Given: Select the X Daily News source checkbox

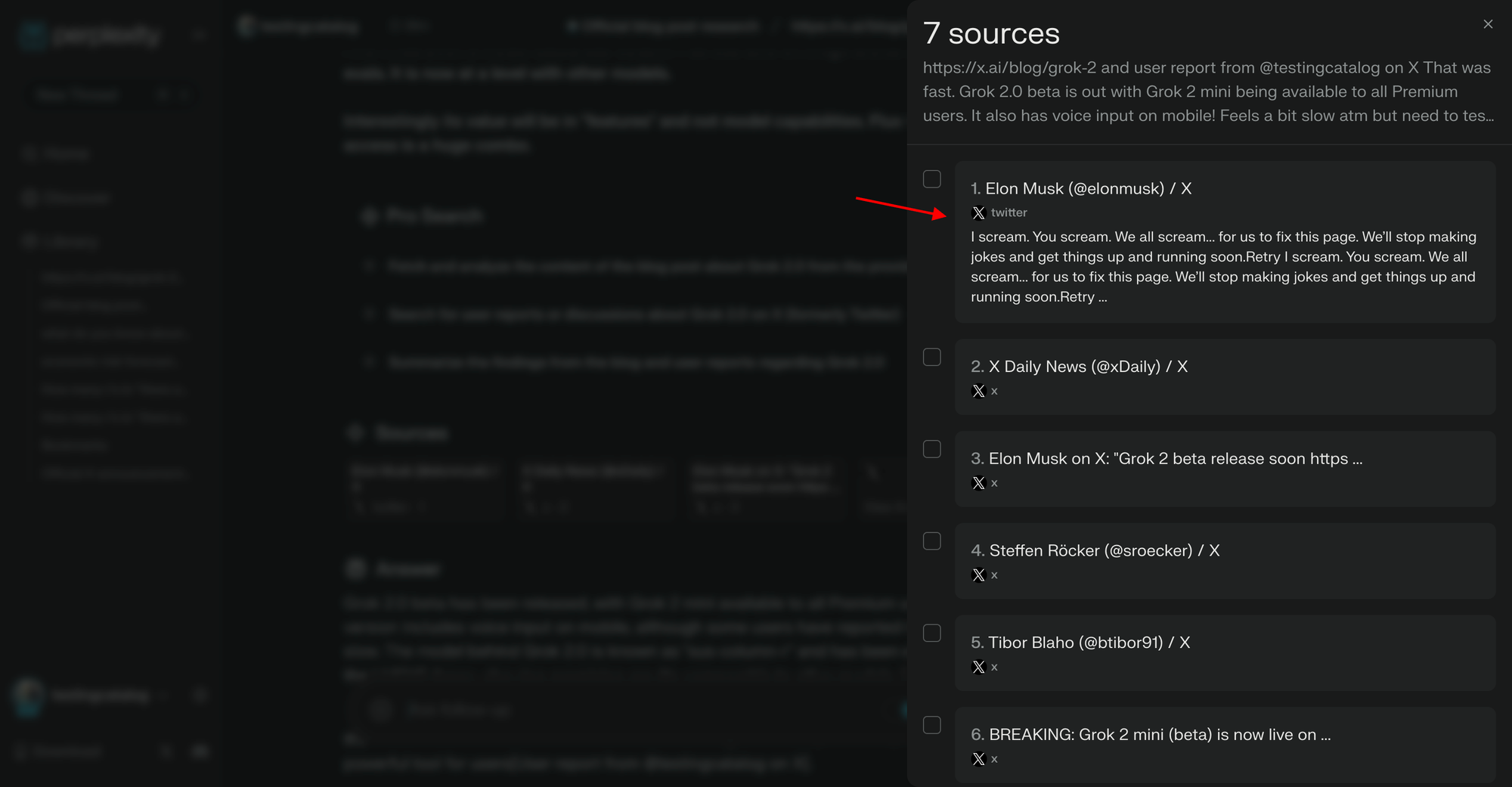Looking at the screenshot, I should [932, 357].
